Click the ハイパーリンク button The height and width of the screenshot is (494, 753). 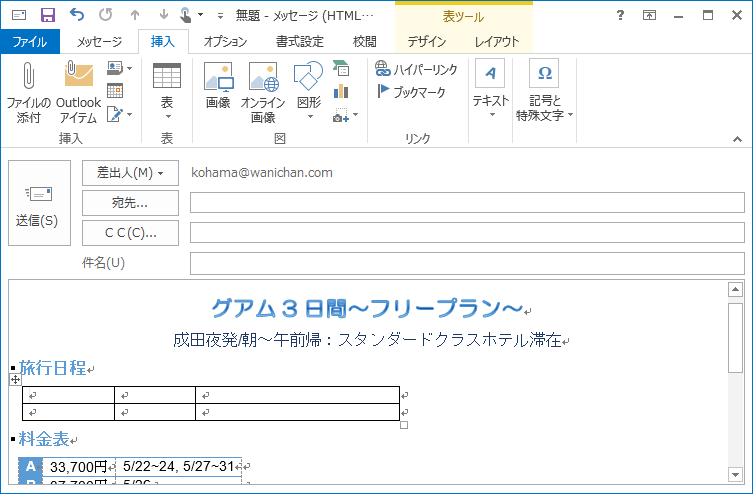click(x=416, y=69)
